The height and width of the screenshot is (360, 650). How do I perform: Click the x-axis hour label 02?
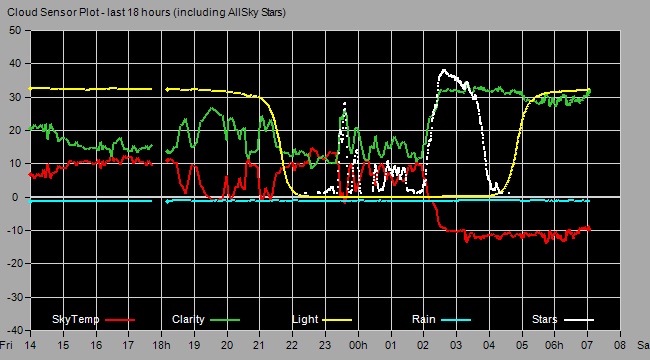pos(423,345)
